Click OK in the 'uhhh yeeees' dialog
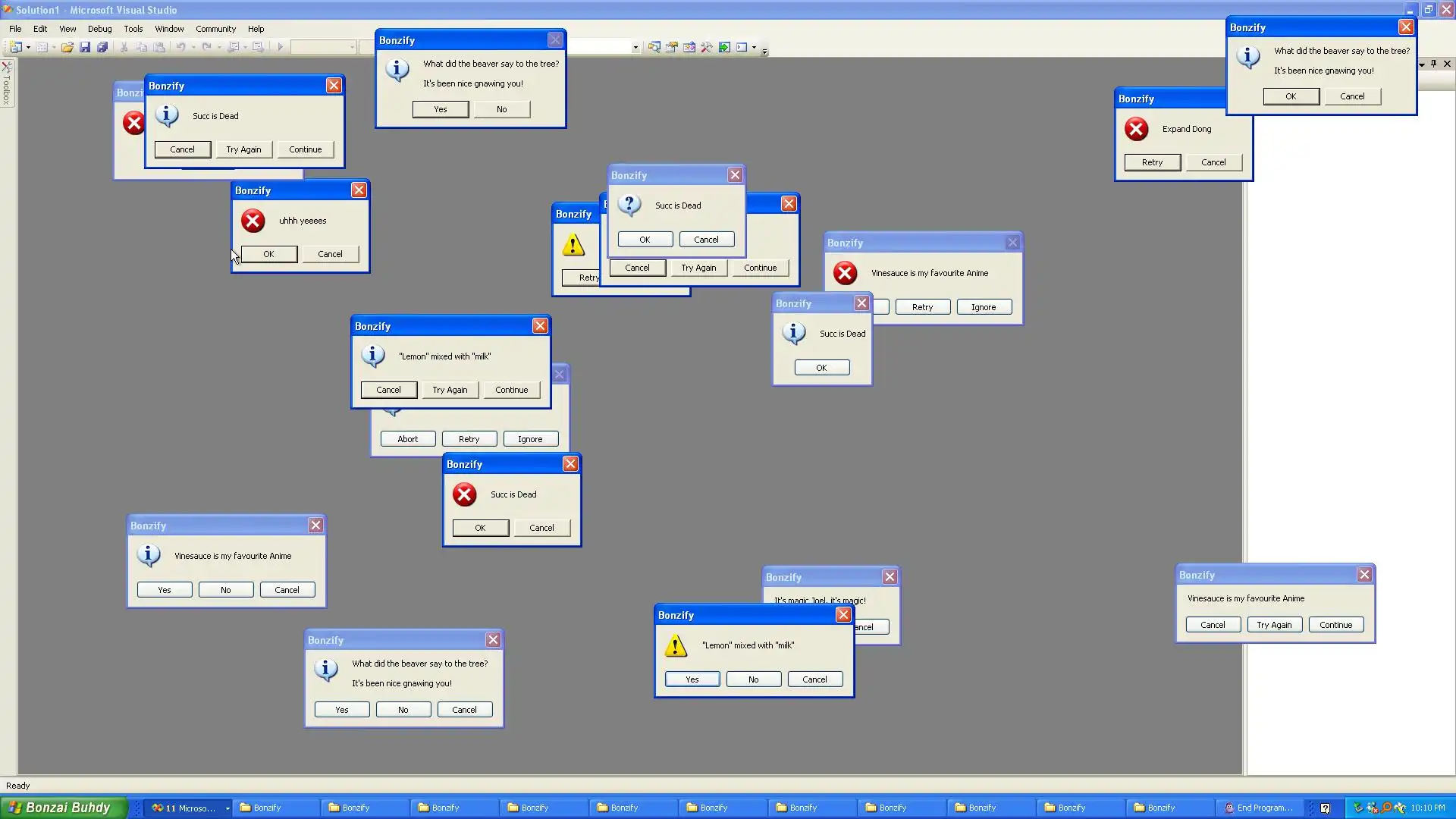Screen dimensions: 1456x819 click(x=268, y=254)
